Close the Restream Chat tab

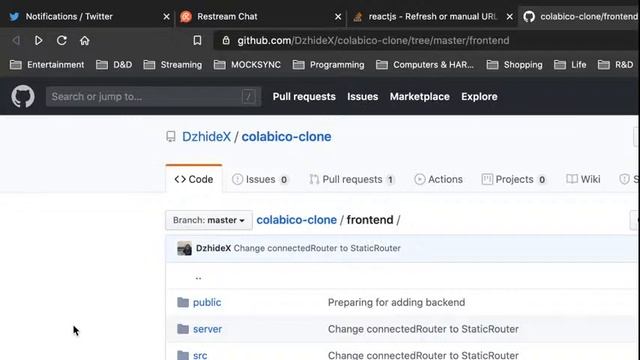(x=338, y=17)
